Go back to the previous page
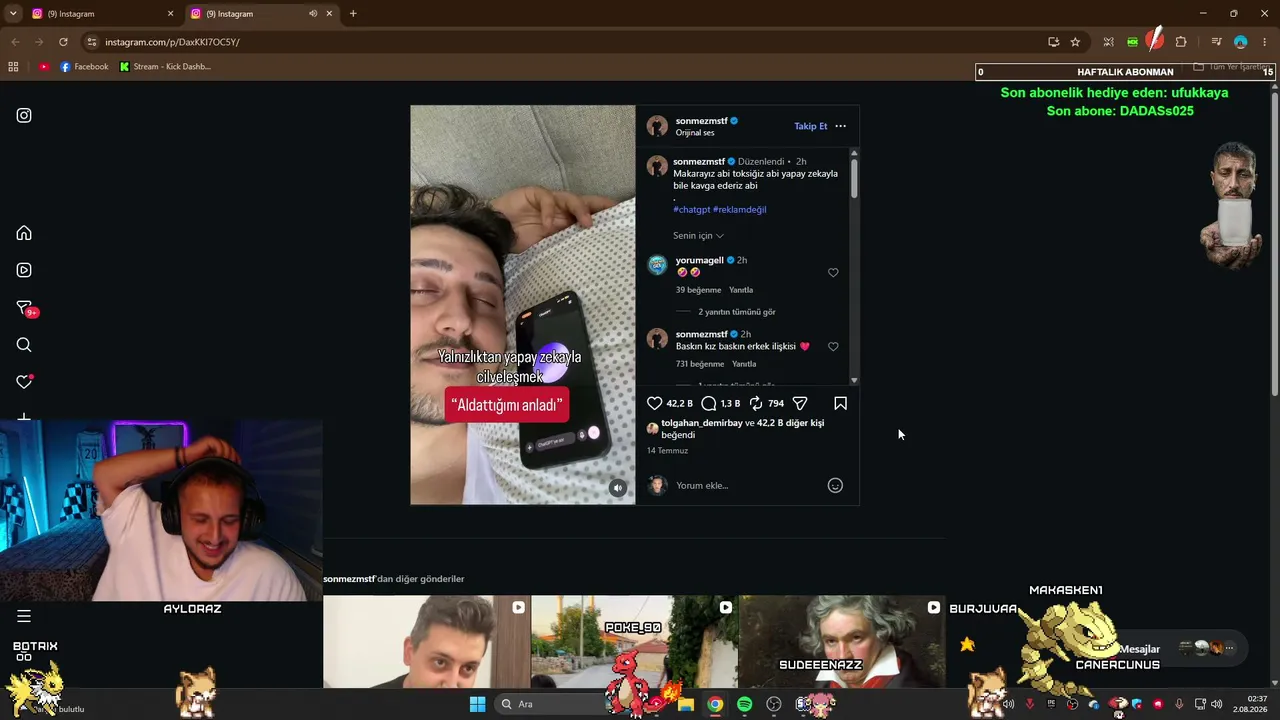The width and height of the screenshot is (1280, 720). tap(15, 42)
